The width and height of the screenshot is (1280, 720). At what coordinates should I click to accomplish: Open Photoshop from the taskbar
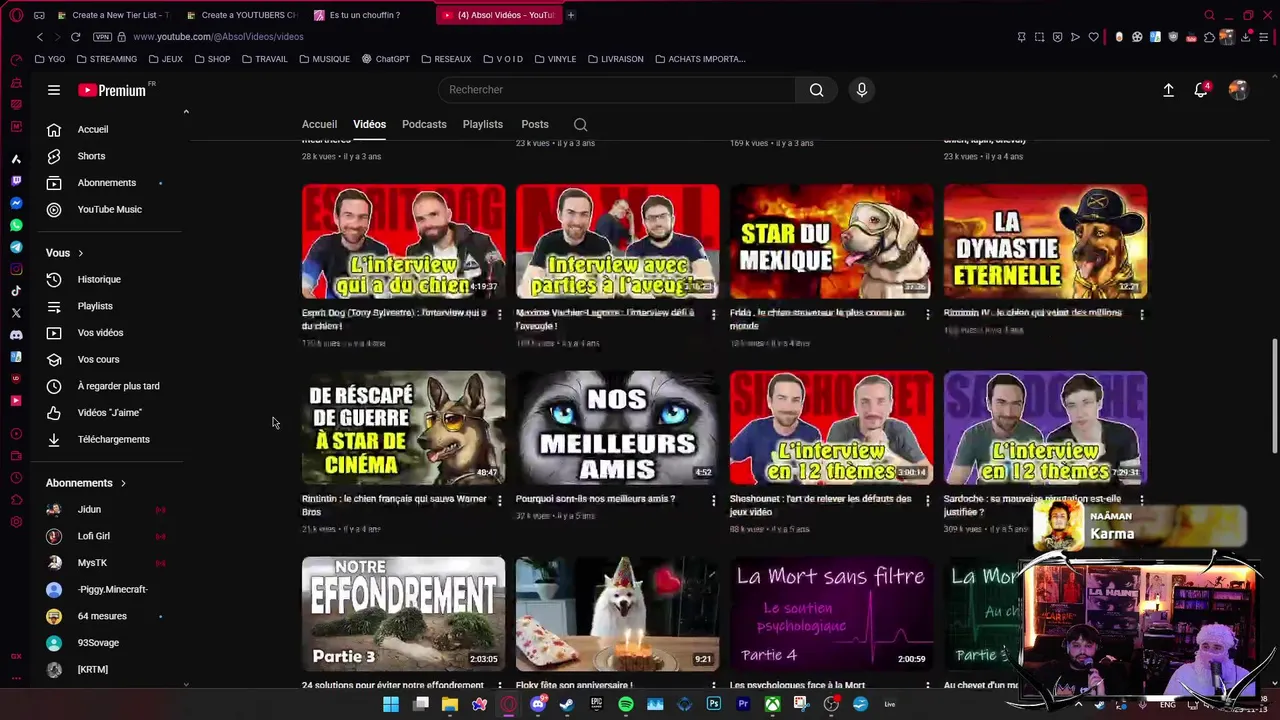[x=714, y=704]
